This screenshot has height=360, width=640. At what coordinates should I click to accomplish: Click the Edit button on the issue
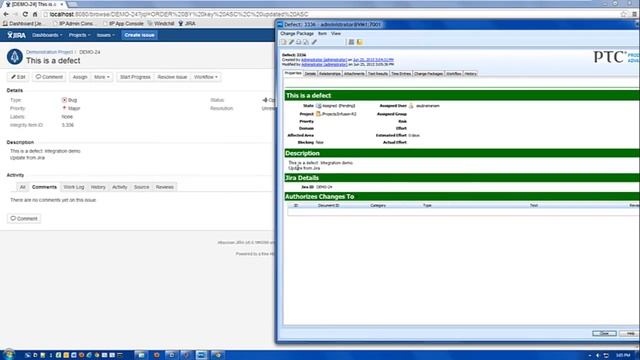(x=18, y=77)
